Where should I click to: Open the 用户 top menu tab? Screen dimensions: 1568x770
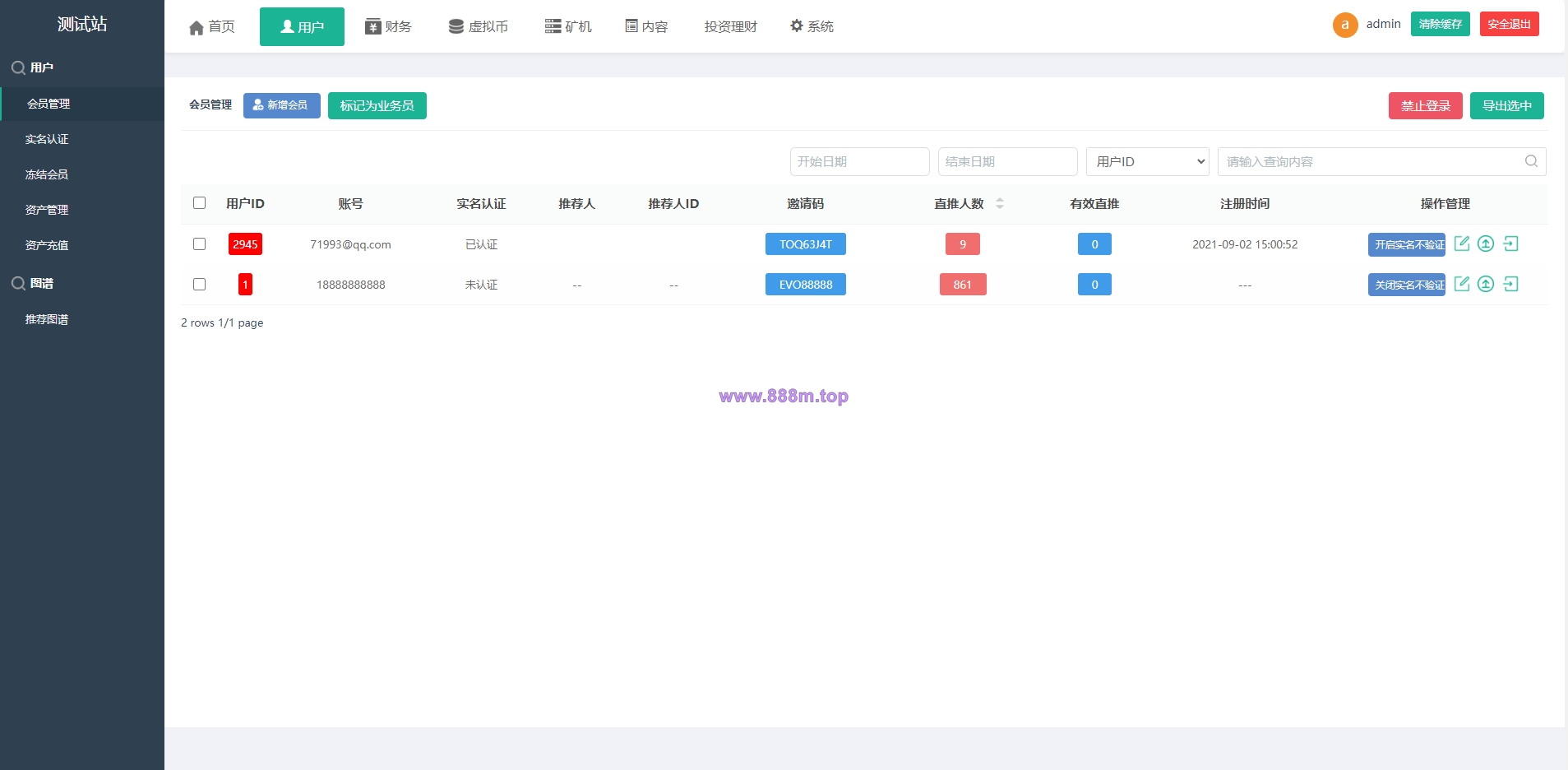tap(302, 26)
